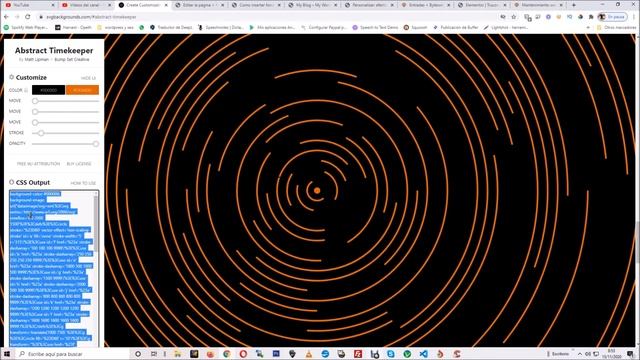
Task: Click 'FREE W/ ATTRIBUTION' option
Action: pos(38,164)
